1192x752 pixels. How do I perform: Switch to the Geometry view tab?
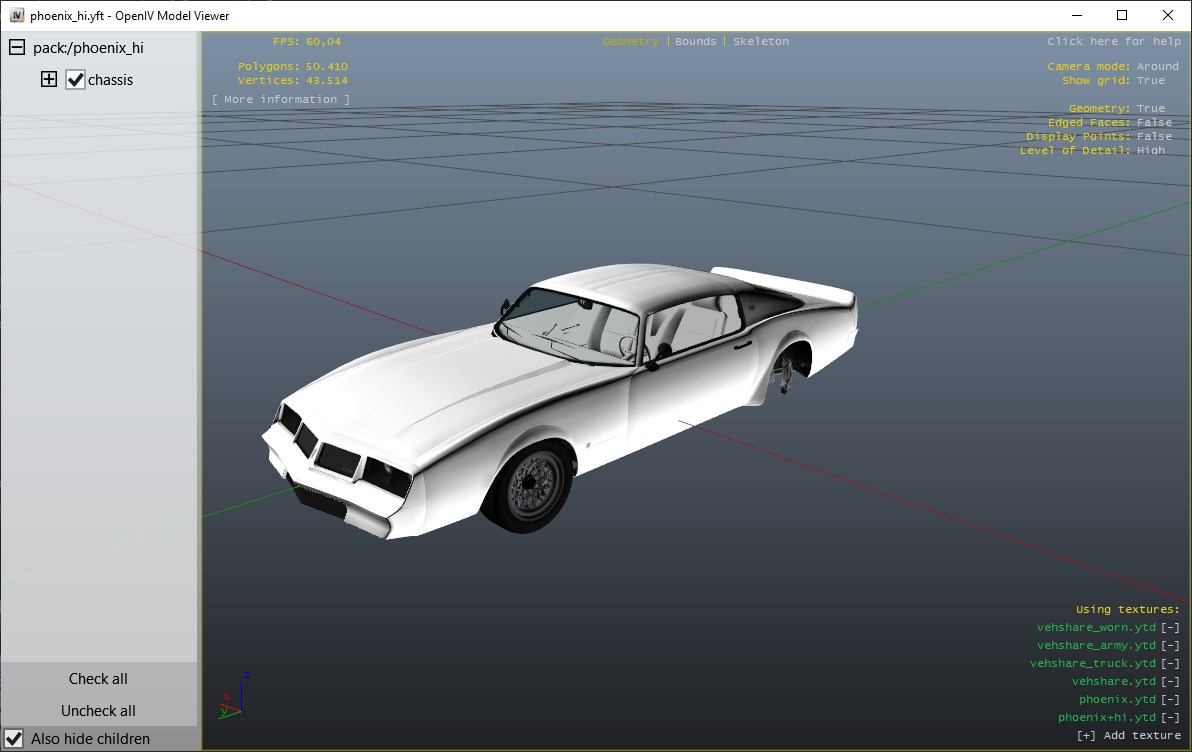click(630, 41)
